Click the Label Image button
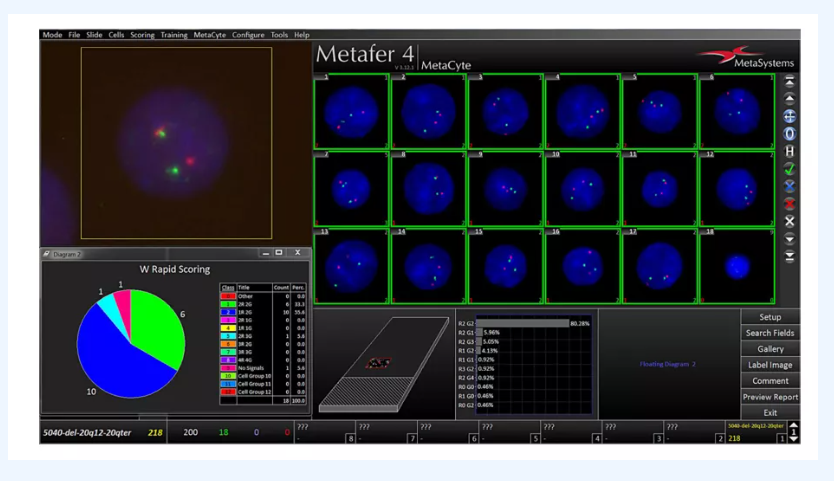 770,364
